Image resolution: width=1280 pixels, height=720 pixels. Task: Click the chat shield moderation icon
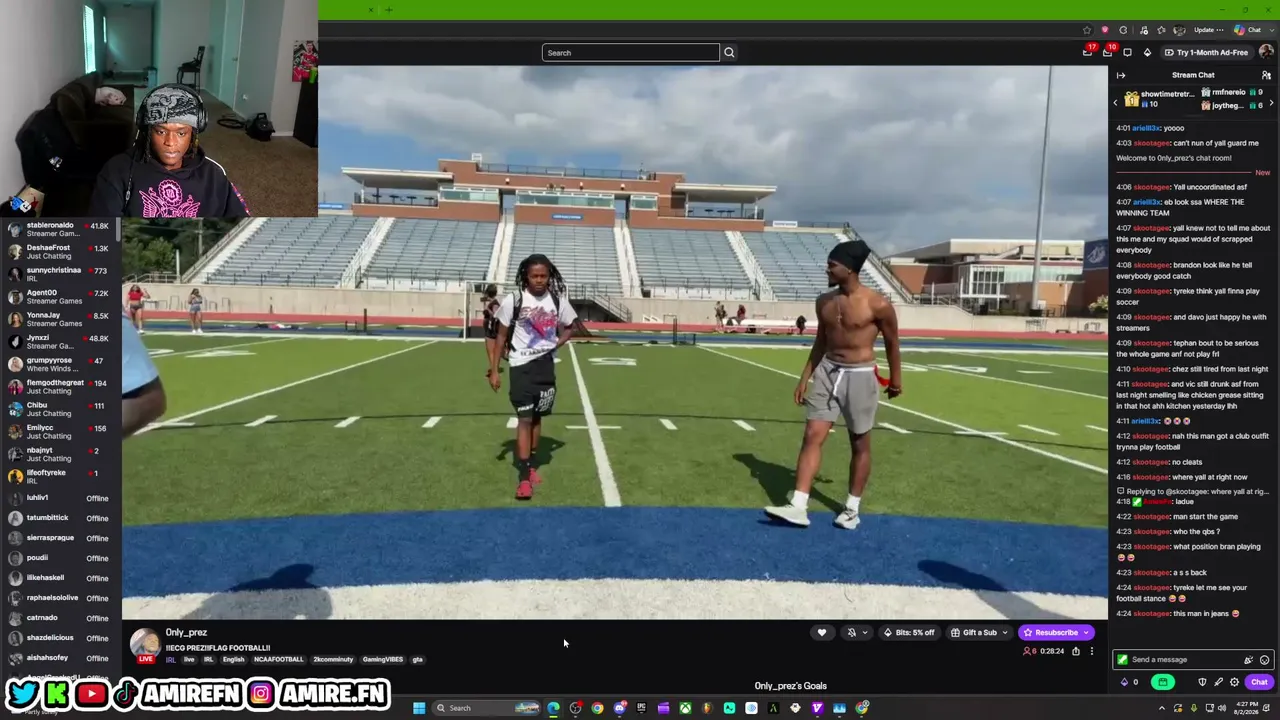tap(1202, 682)
